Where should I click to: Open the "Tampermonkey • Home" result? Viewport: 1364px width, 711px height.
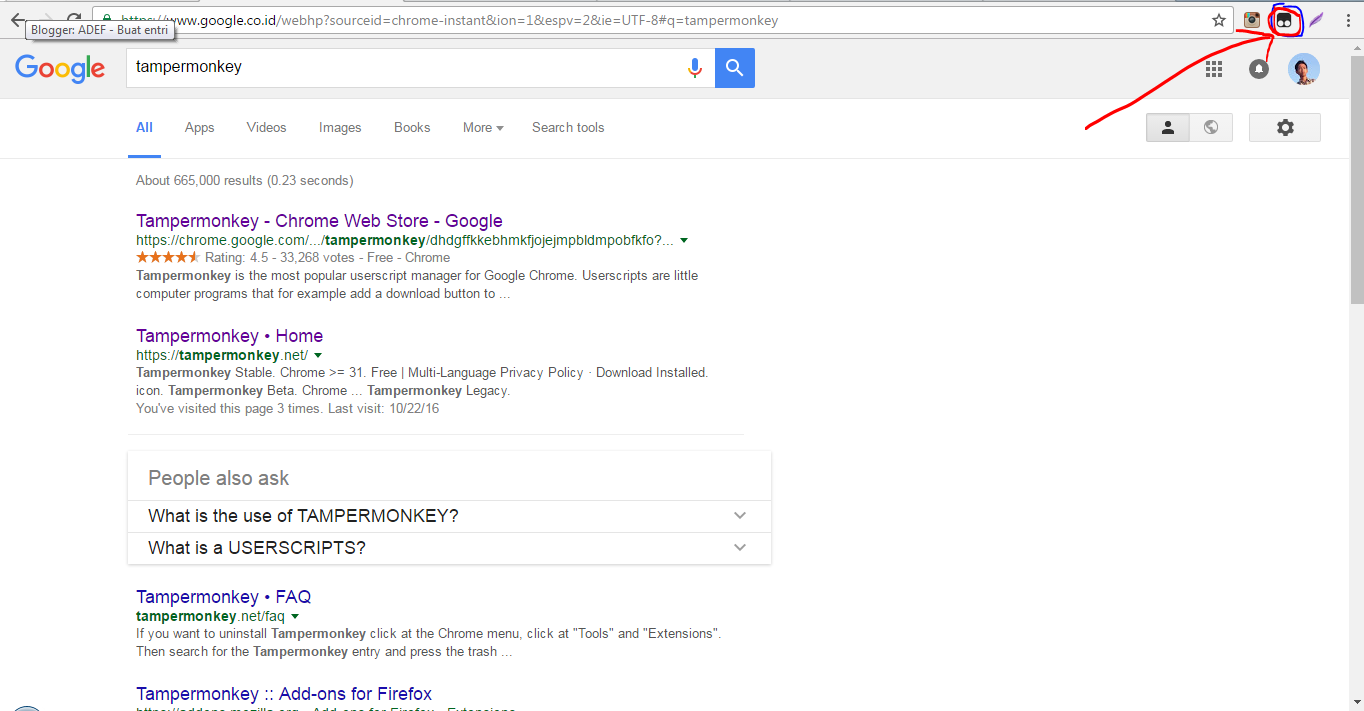click(229, 336)
